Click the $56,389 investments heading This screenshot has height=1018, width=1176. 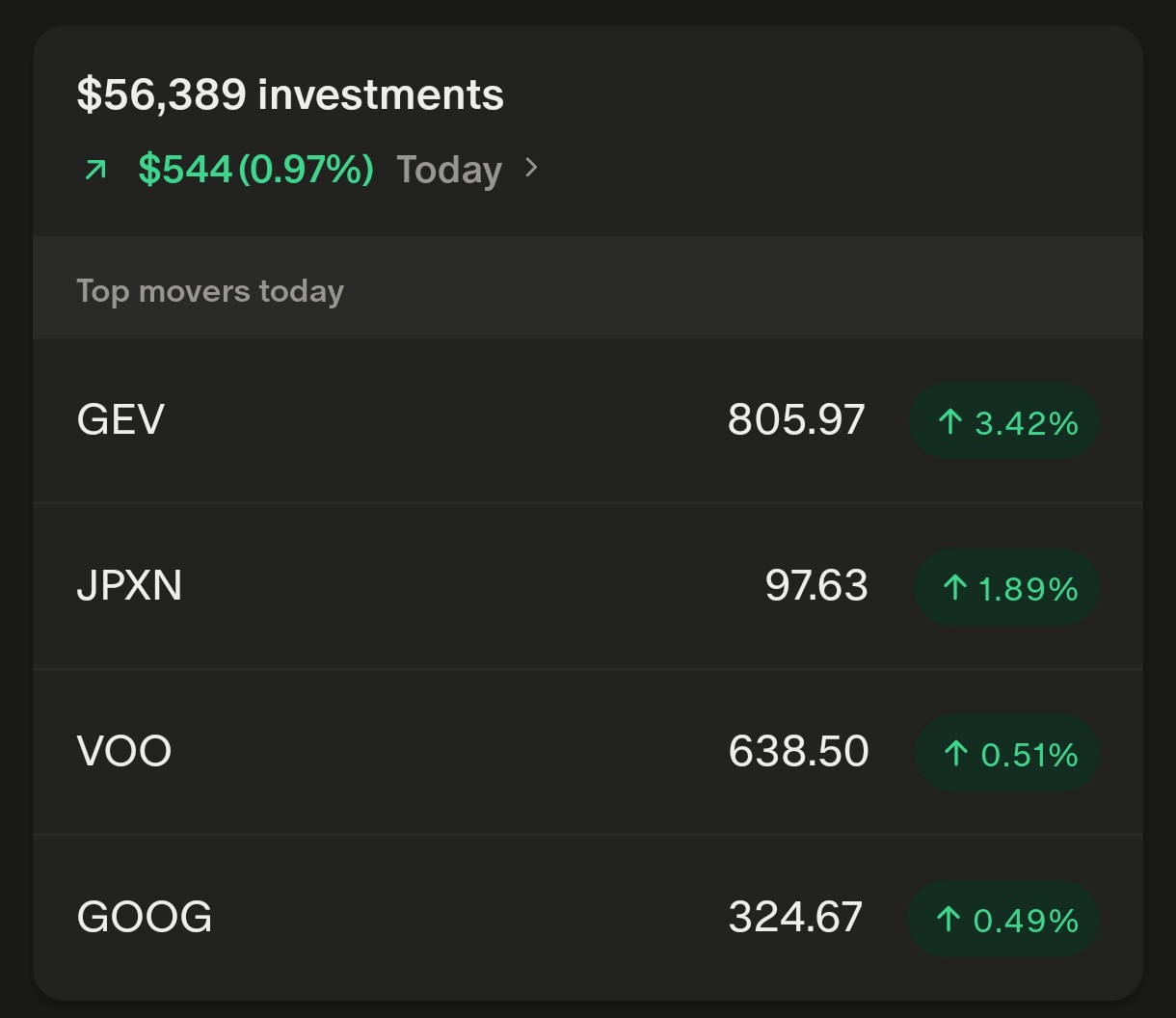[290, 94]
